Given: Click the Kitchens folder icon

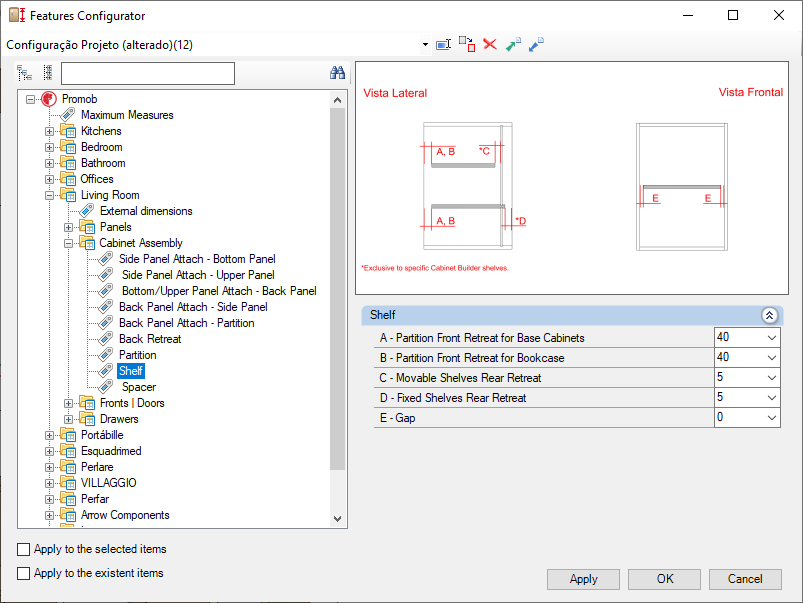Looking at the screenshot, I should 68,131.
